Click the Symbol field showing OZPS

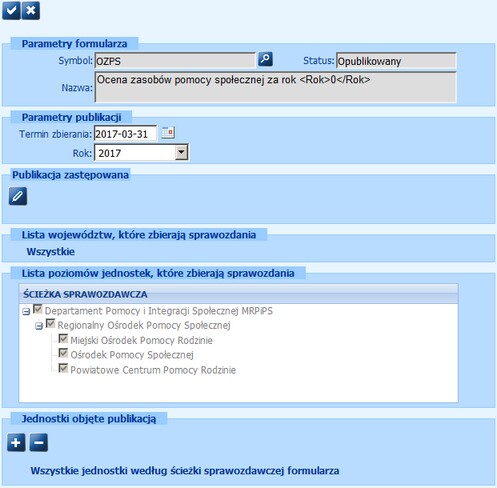175,61
